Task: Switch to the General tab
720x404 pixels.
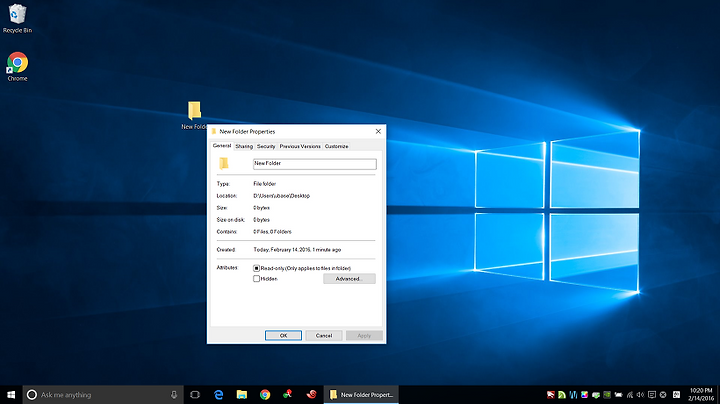Action: tap(222, 146)
